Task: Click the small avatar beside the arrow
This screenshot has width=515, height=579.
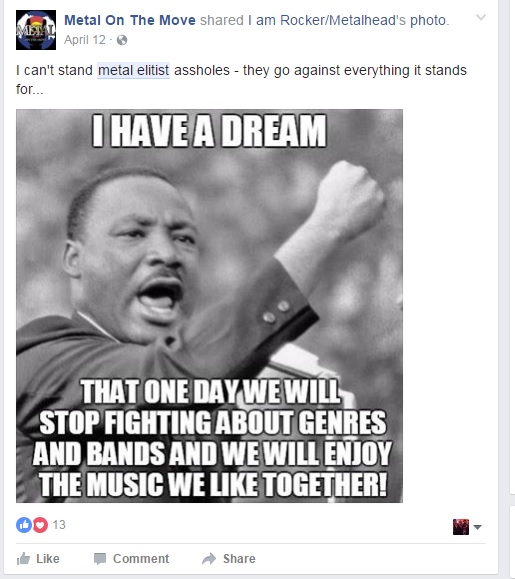Action: click(x=461, y=527)
